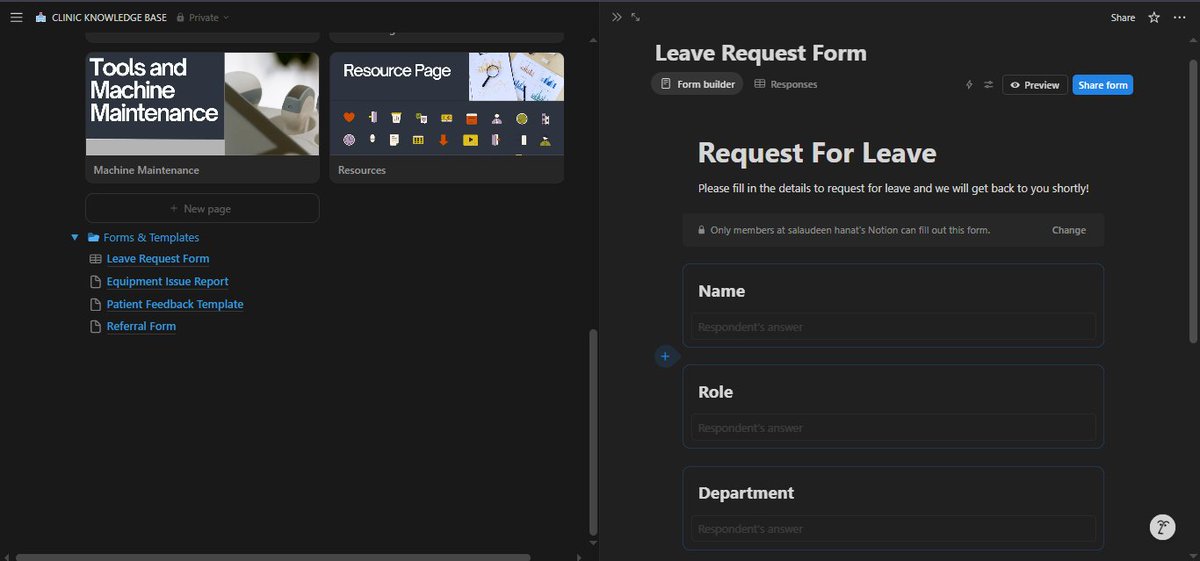Image resolution: width=1200 pixels, height=561 pixels.
Task: Click the Request For Leave form heading
Action: pyautogui.click(x=817, y=153)
